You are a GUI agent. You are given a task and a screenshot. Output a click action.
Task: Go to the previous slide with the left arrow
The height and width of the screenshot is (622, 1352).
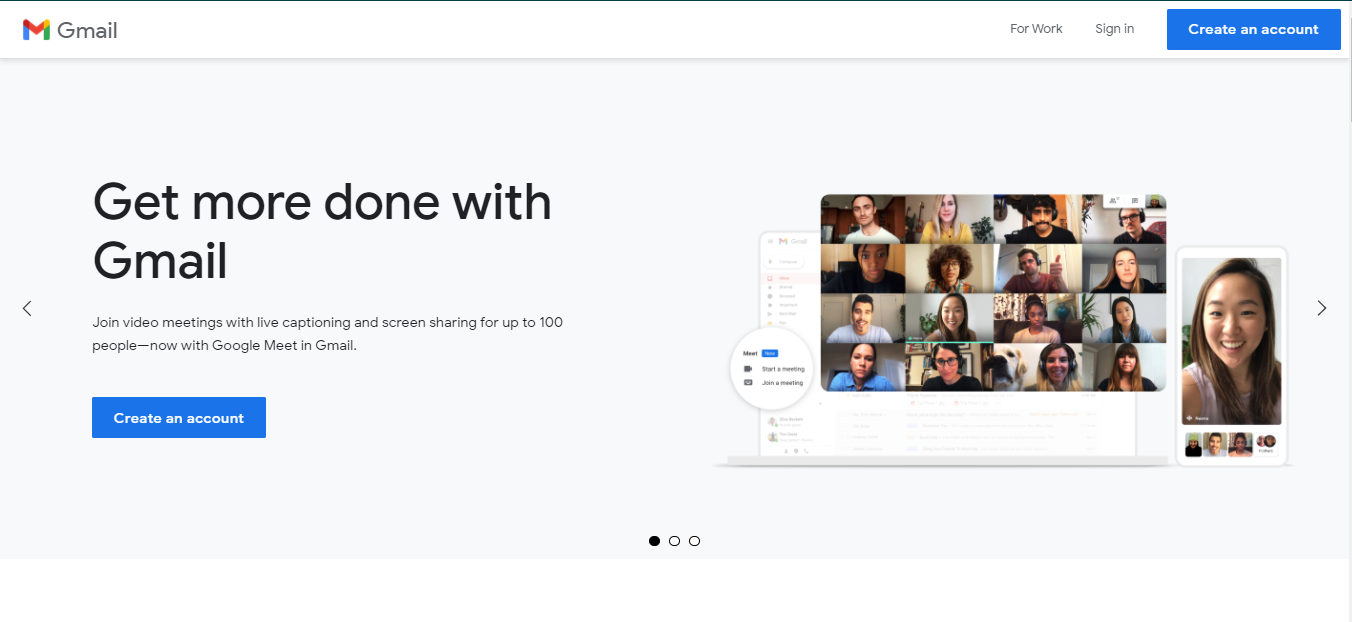click(x=27, y=308)
